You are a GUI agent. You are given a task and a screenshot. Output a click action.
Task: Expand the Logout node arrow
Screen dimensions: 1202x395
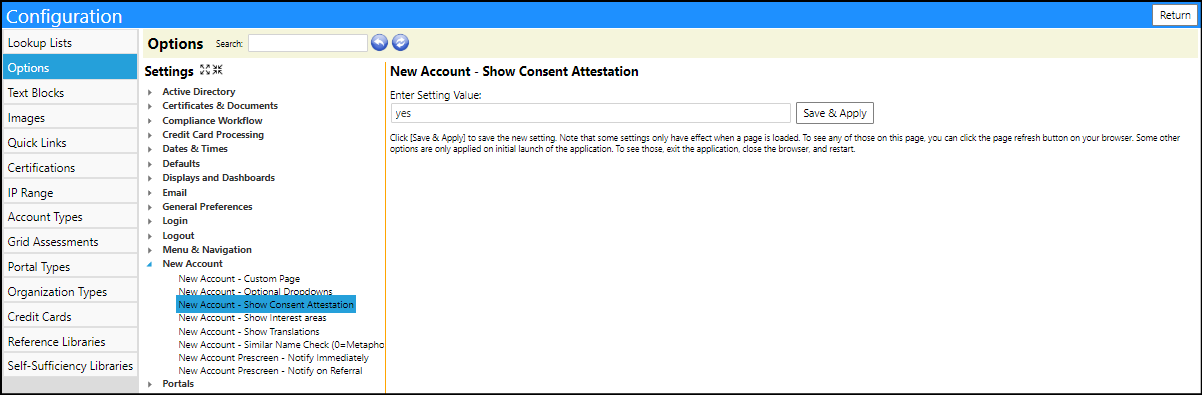click(x=150, y=236)
